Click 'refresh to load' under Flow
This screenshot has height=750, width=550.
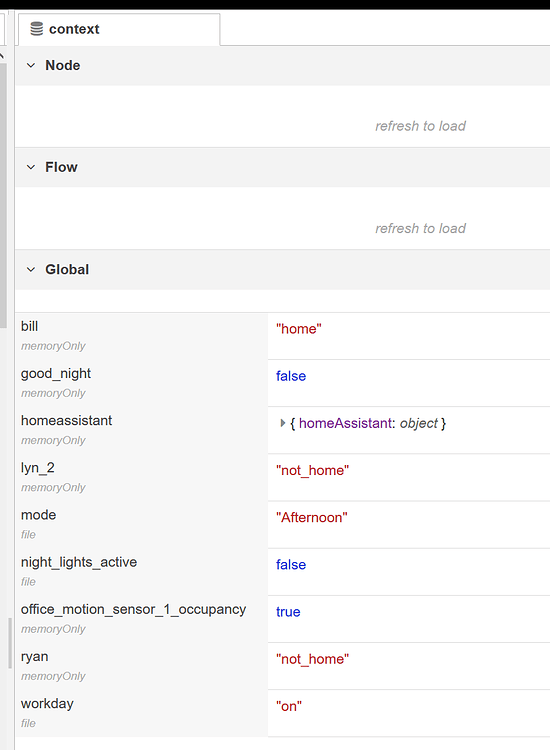420,228
